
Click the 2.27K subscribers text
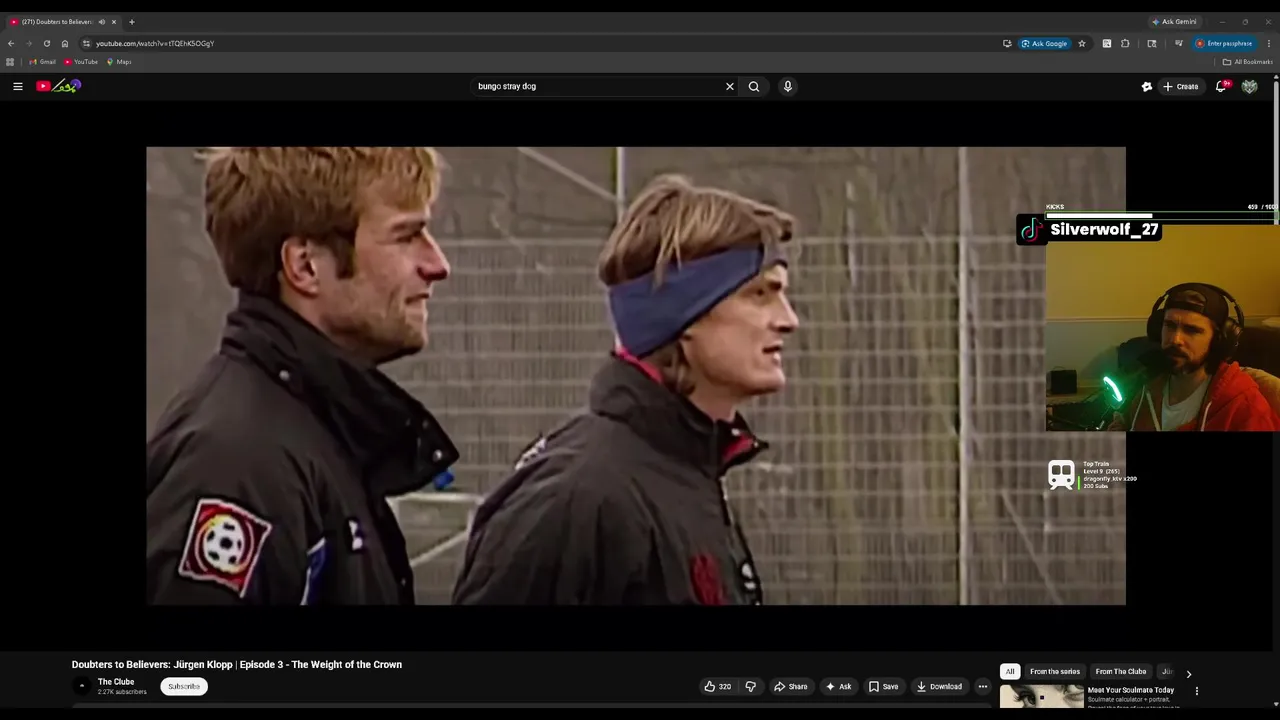click(x=122, y=692)
